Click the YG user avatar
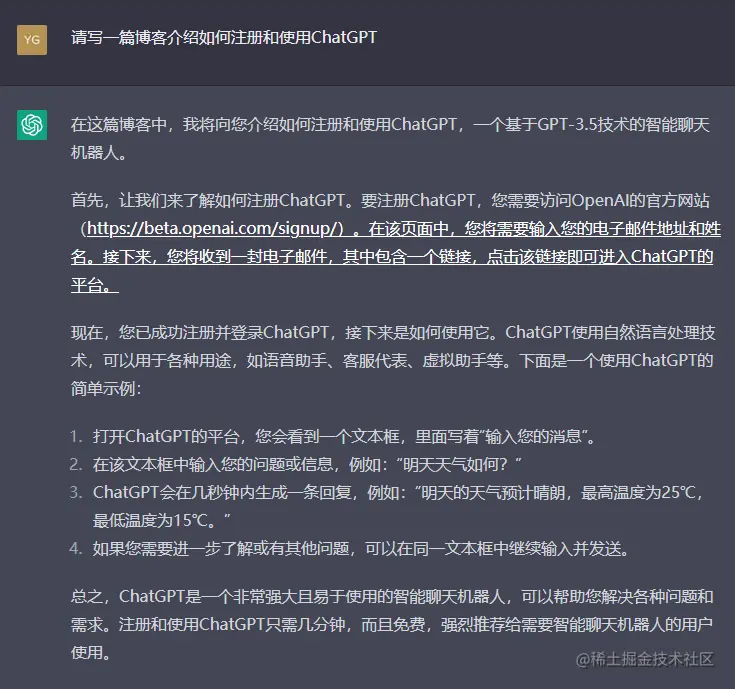 (32, 40)
